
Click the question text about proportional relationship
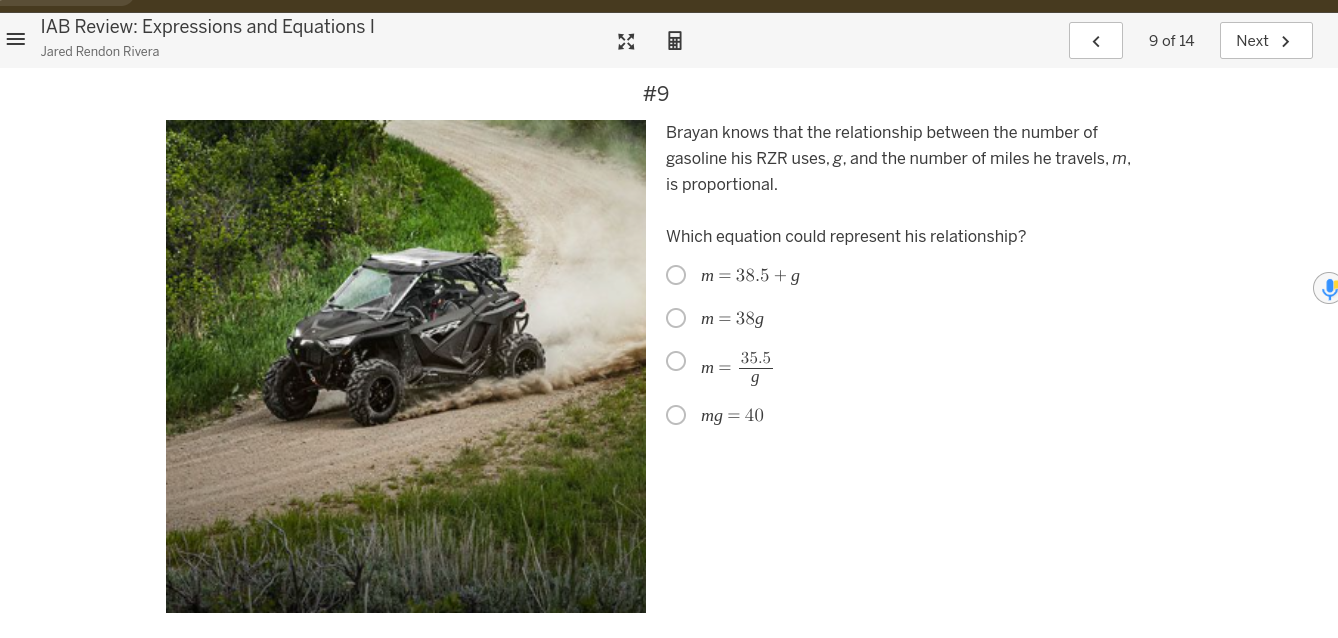point(898,158)
